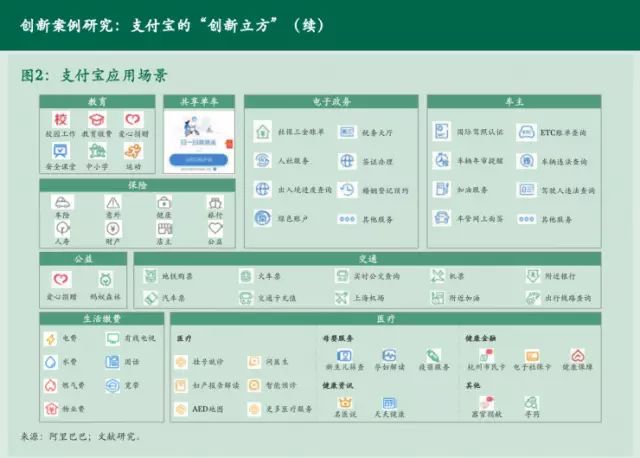Select the 疫苗服务 syringe icon
This screenshot has height=458, width=640.
(433, 355)
